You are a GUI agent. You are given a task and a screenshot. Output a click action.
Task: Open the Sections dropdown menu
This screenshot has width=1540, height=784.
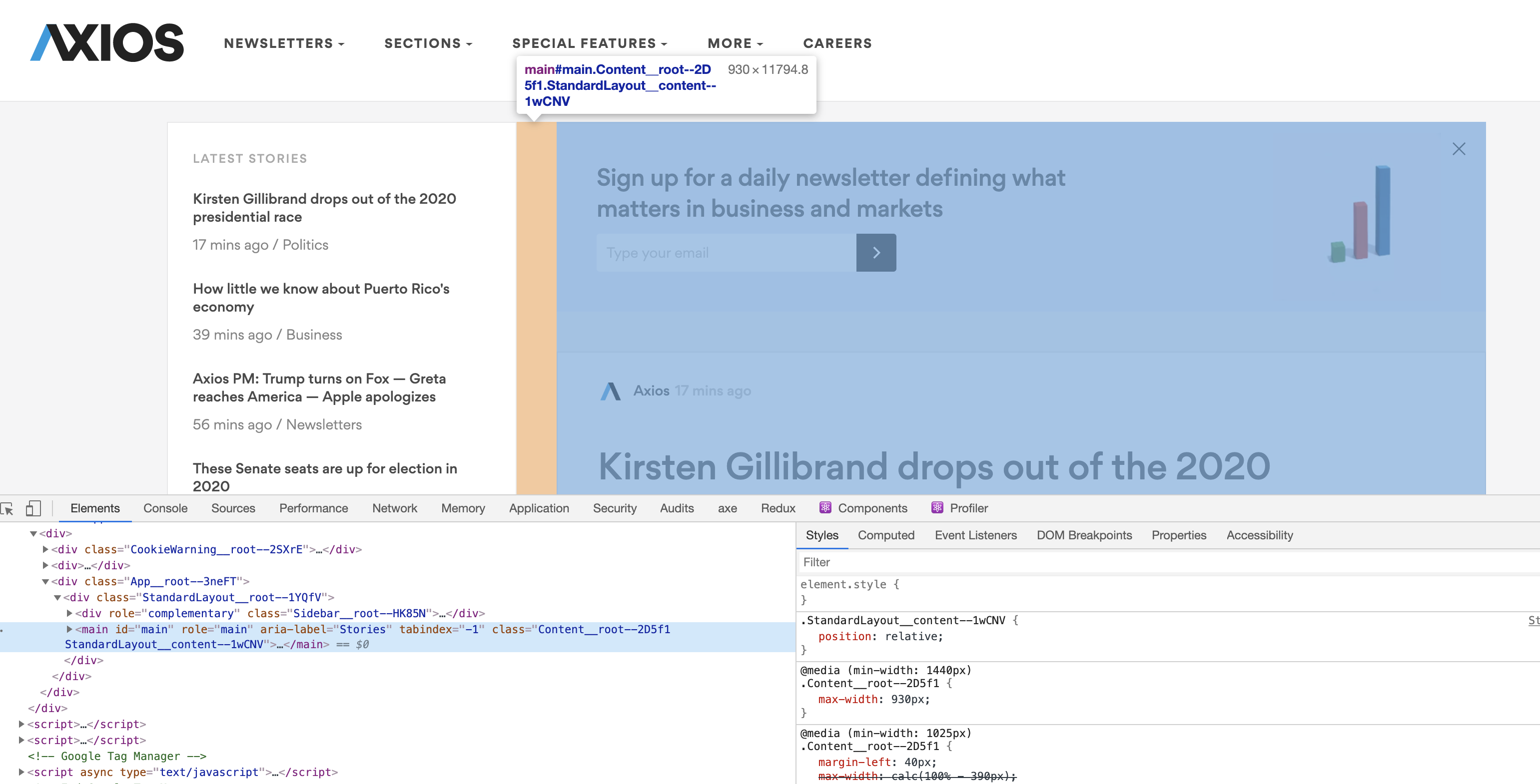coord(428,43)
